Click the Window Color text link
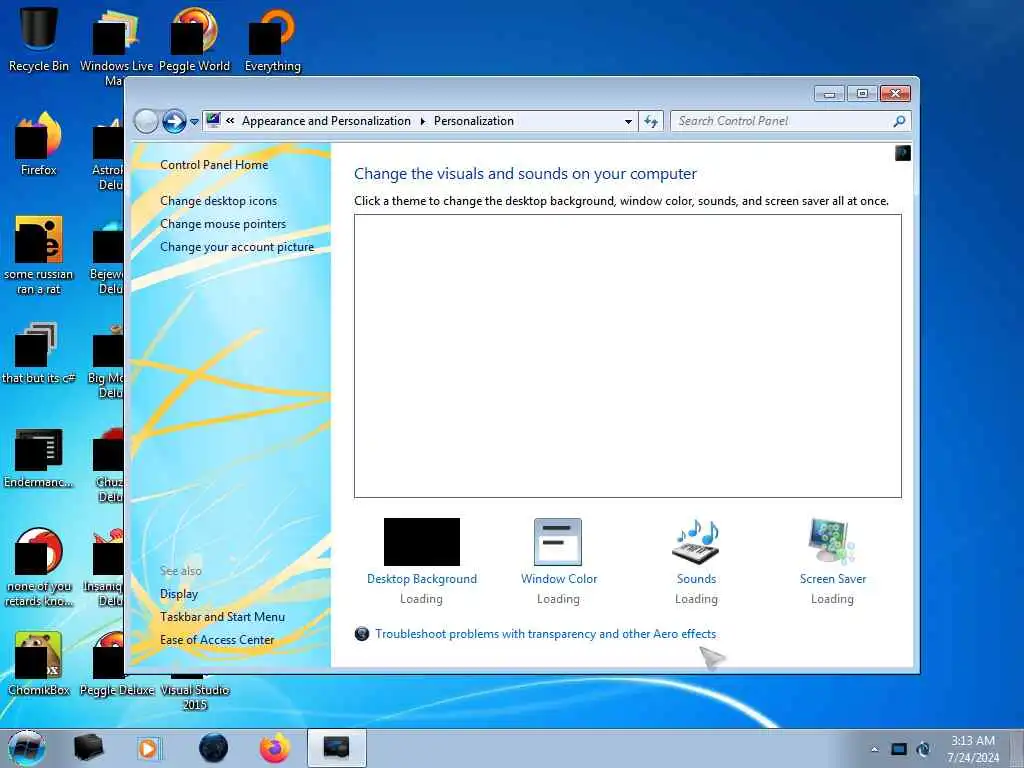1024x768 pixels. (x=559, y=579)
